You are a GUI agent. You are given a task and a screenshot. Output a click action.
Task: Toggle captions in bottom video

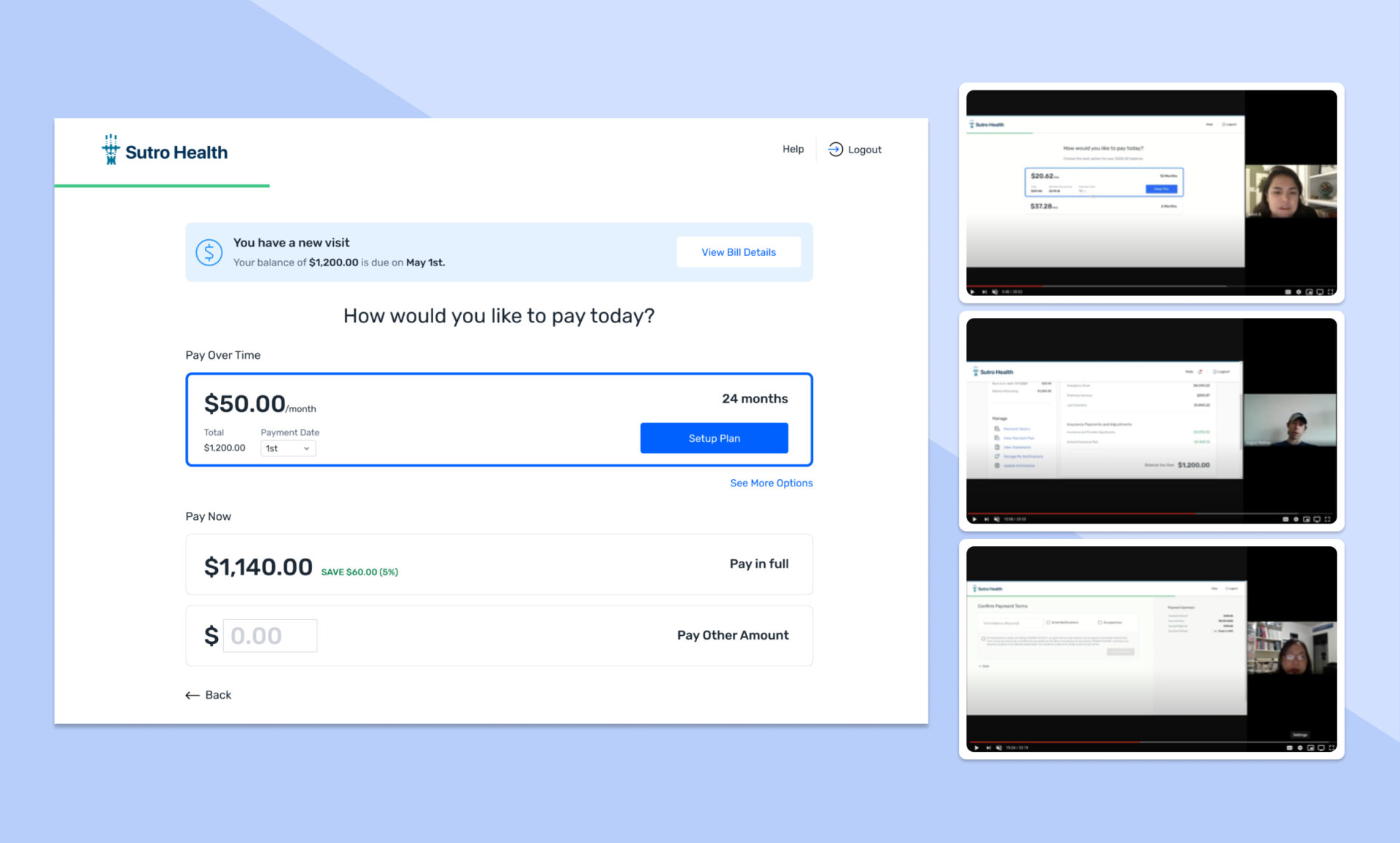(x=1289, y=747)
